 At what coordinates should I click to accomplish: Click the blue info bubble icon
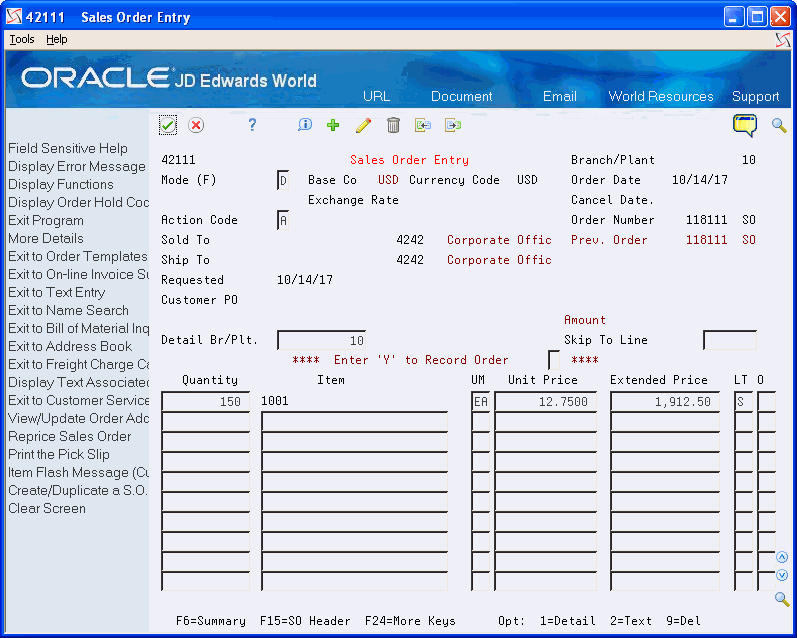pos(305,125)
